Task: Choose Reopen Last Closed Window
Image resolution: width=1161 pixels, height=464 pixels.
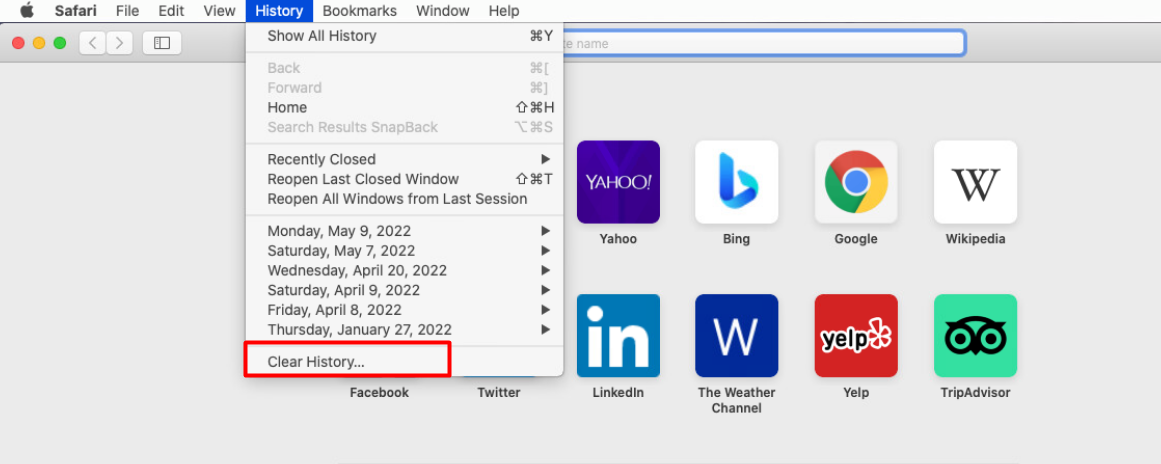Action: [404, 179]
